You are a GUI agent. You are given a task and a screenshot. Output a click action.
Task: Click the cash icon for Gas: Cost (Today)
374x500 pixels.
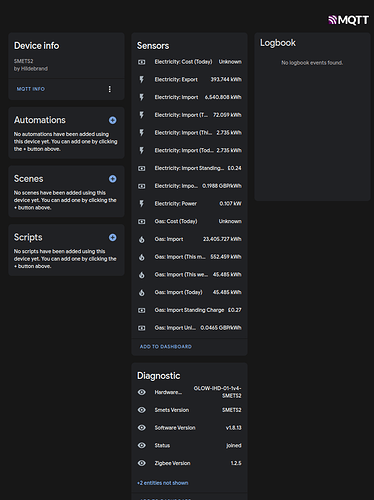(142, 221)
